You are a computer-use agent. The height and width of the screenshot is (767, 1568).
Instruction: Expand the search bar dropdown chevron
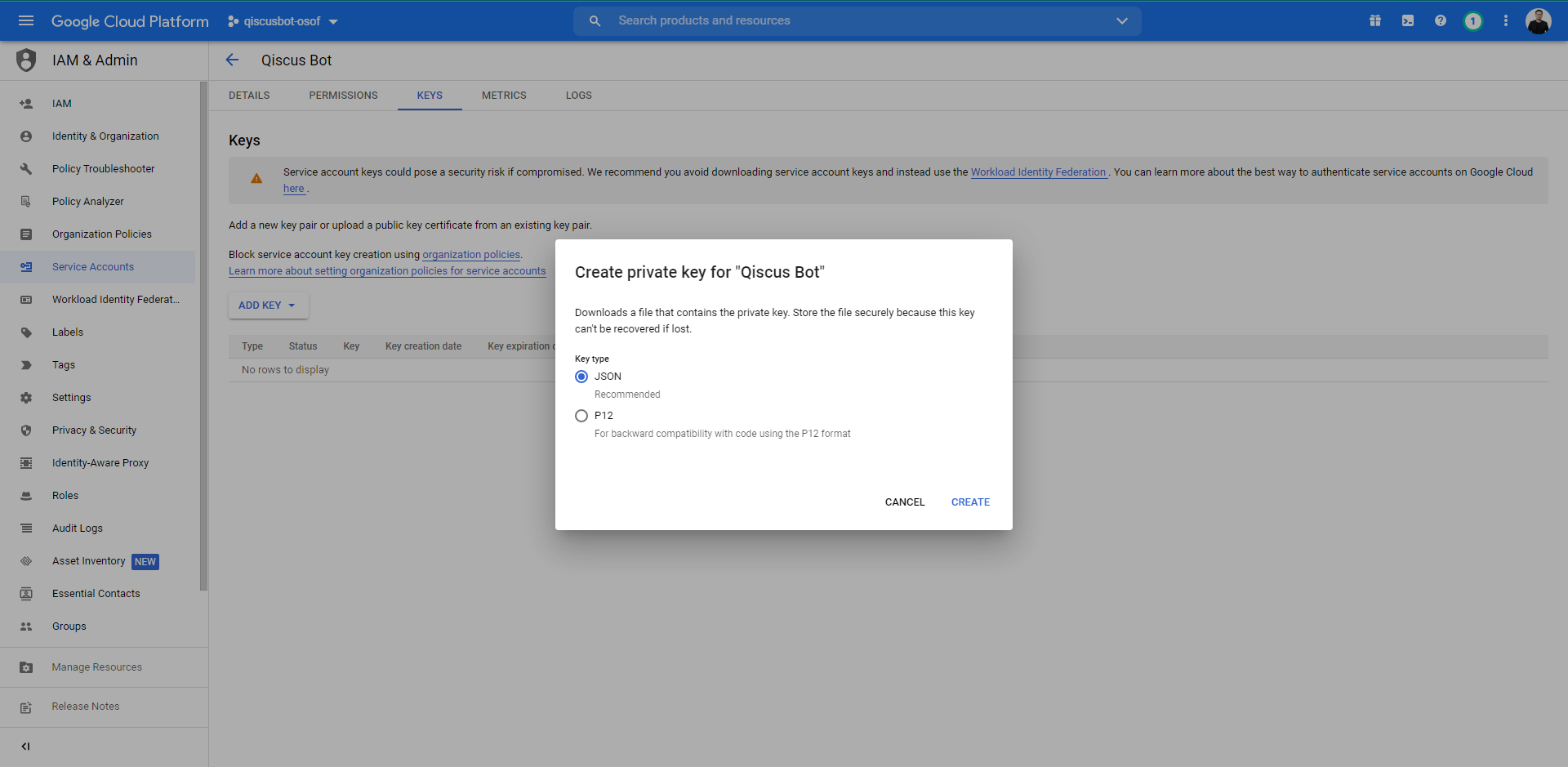tap(1122, 21)
